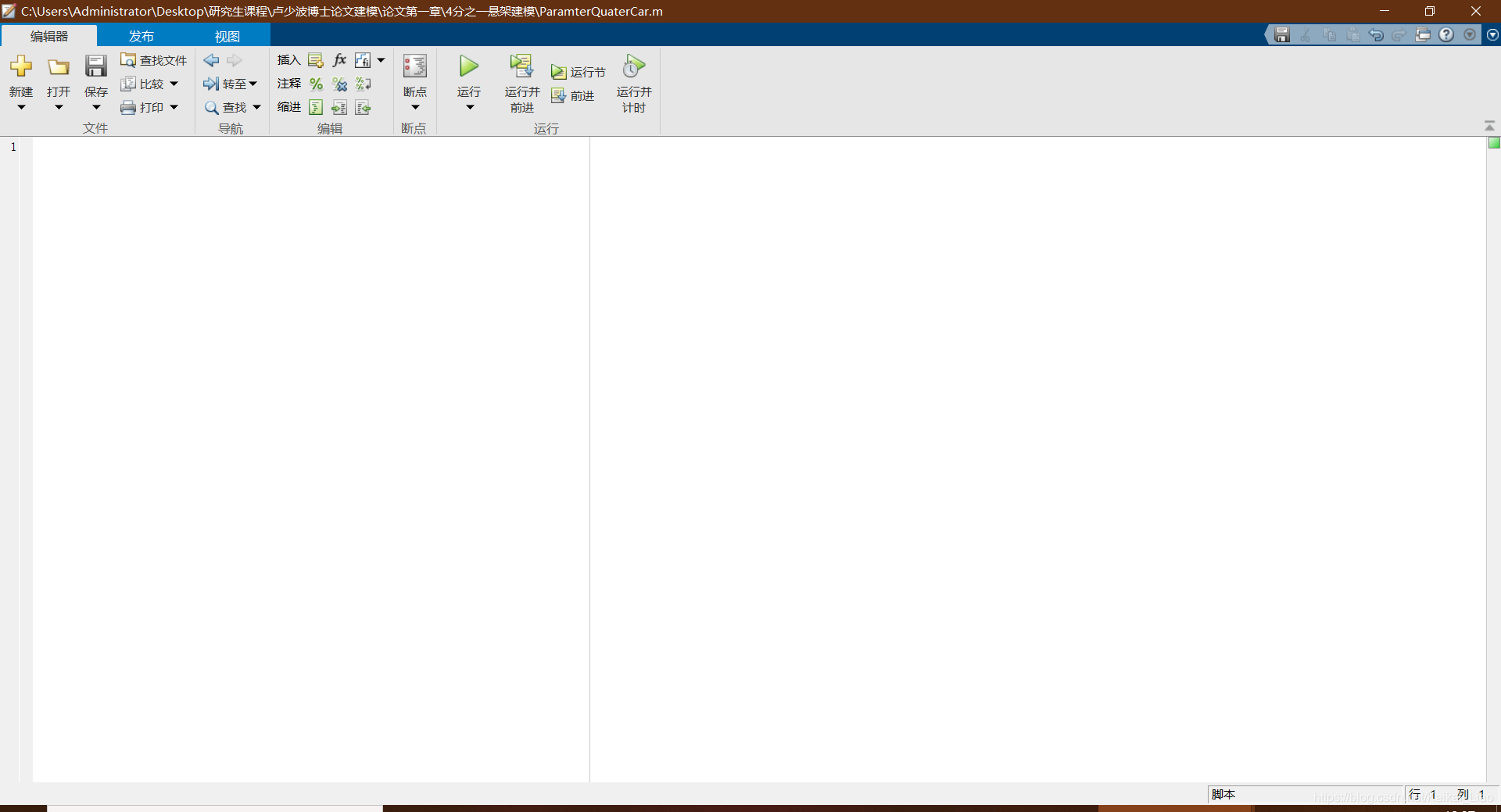The image size is (1501, 812).
Task: Click the quick access Undo icon
Action: click(1376, 34)
